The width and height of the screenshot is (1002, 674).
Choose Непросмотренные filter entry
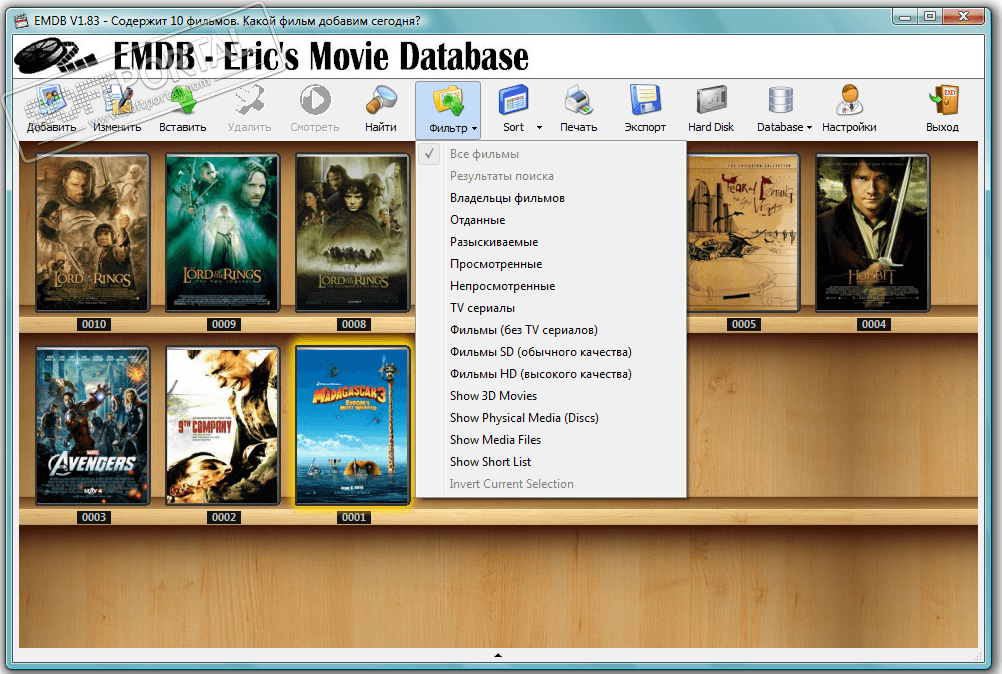[x=551, y=286]
